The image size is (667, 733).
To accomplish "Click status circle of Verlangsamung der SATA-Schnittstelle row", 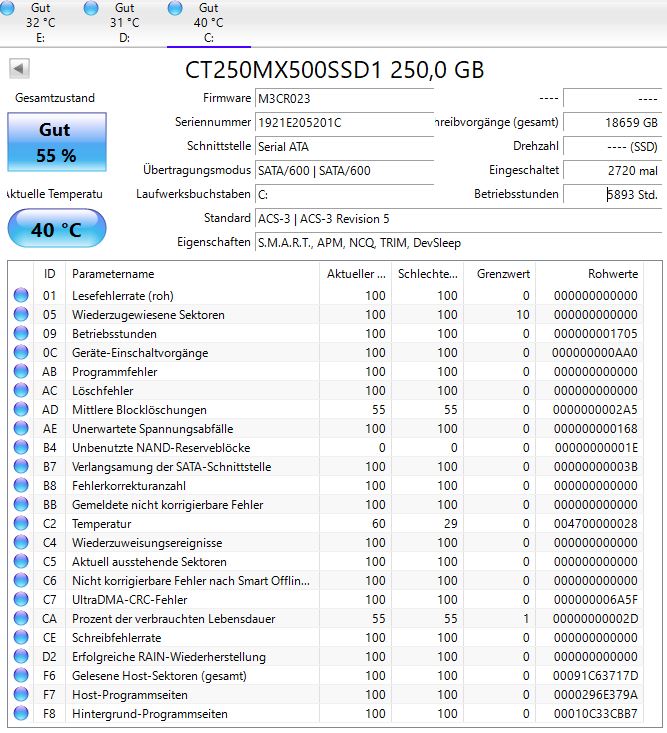I will 21,467.
